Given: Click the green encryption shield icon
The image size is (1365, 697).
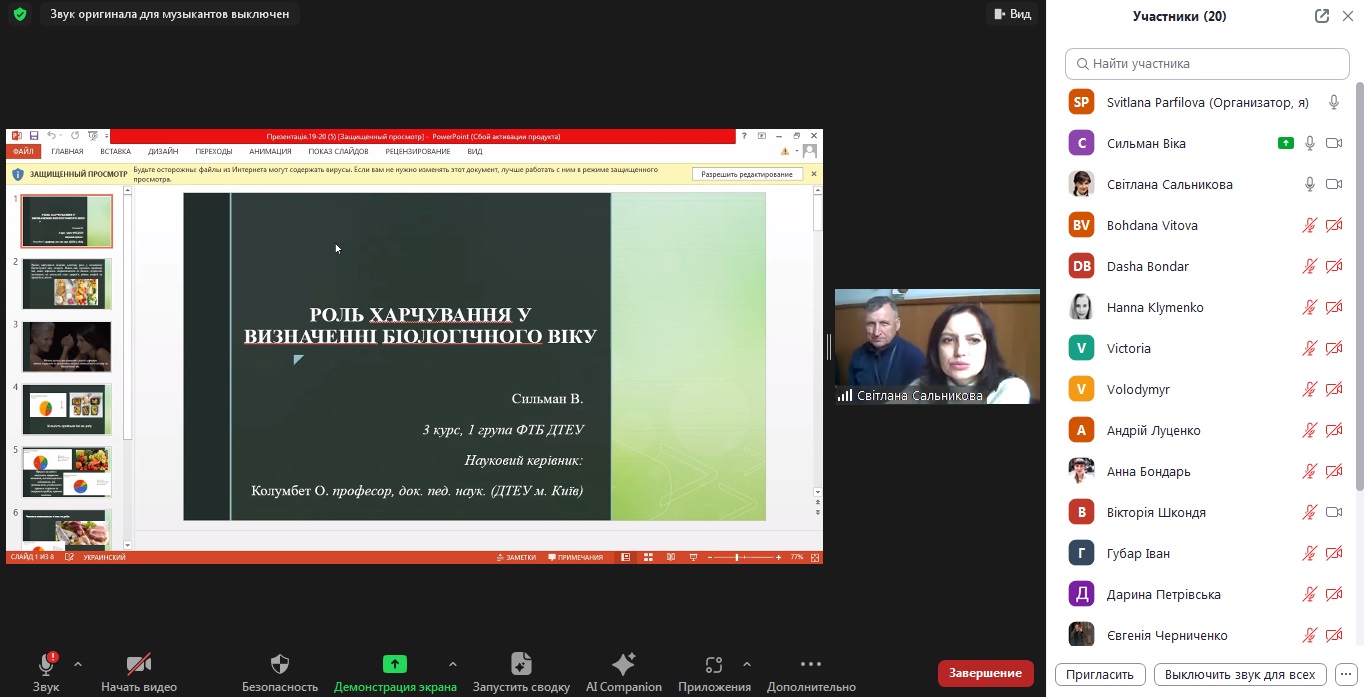Looking at the screenshot, I should (x=19, y=14).
